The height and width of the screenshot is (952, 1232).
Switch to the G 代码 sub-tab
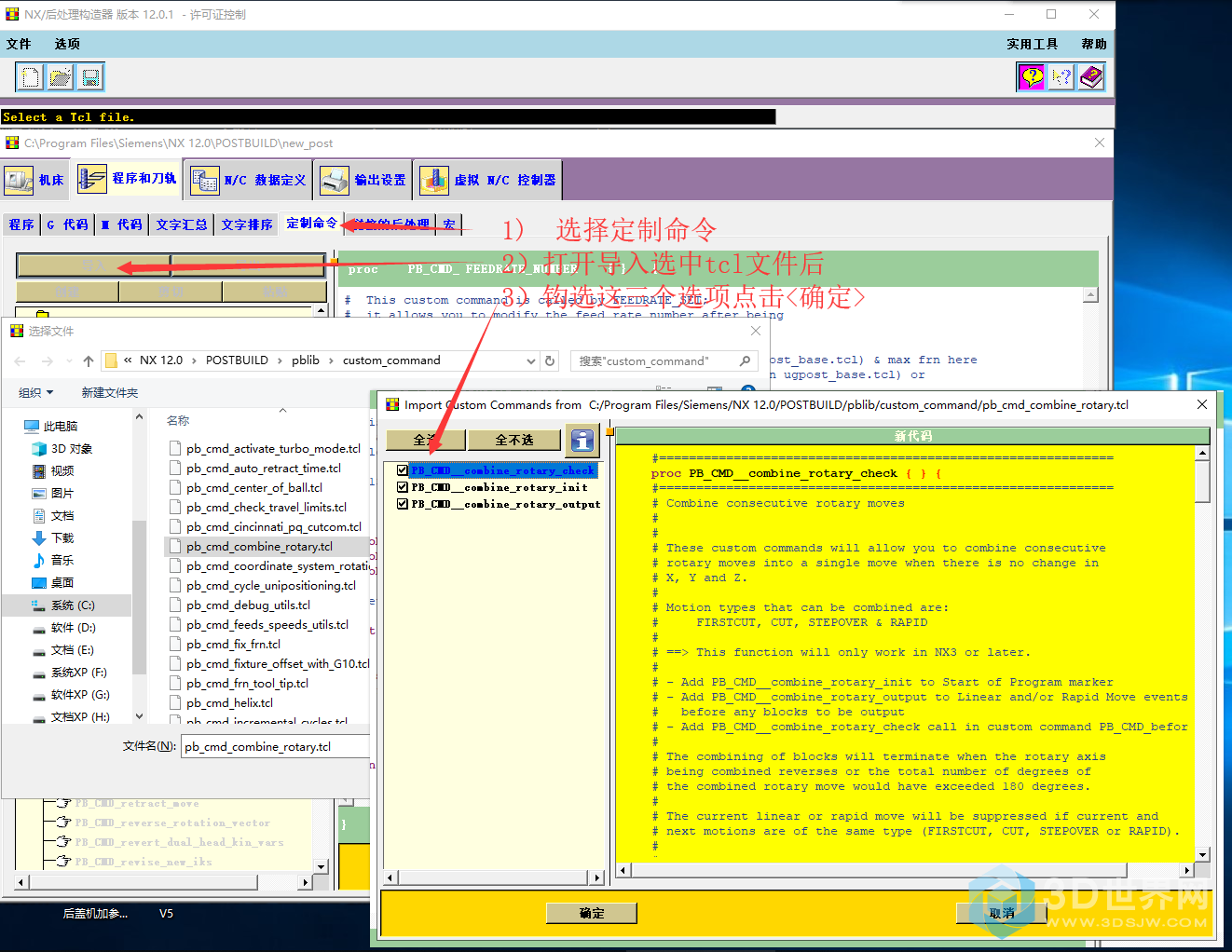[x=67, y=224]
